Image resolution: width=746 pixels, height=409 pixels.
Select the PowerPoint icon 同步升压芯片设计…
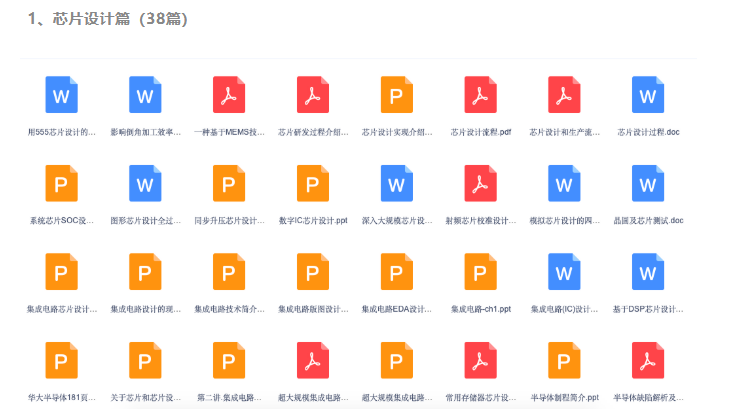tap(229, 184)
